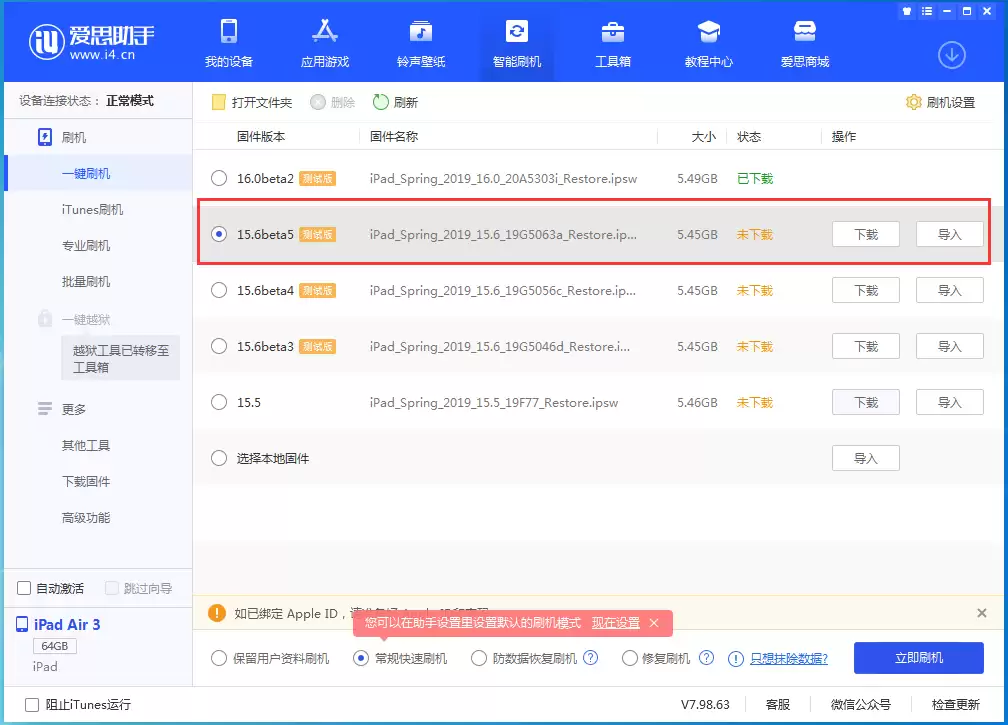Dismiss the Apple ID warning bar
The image size is (1008, 725).
click(982, 613)
